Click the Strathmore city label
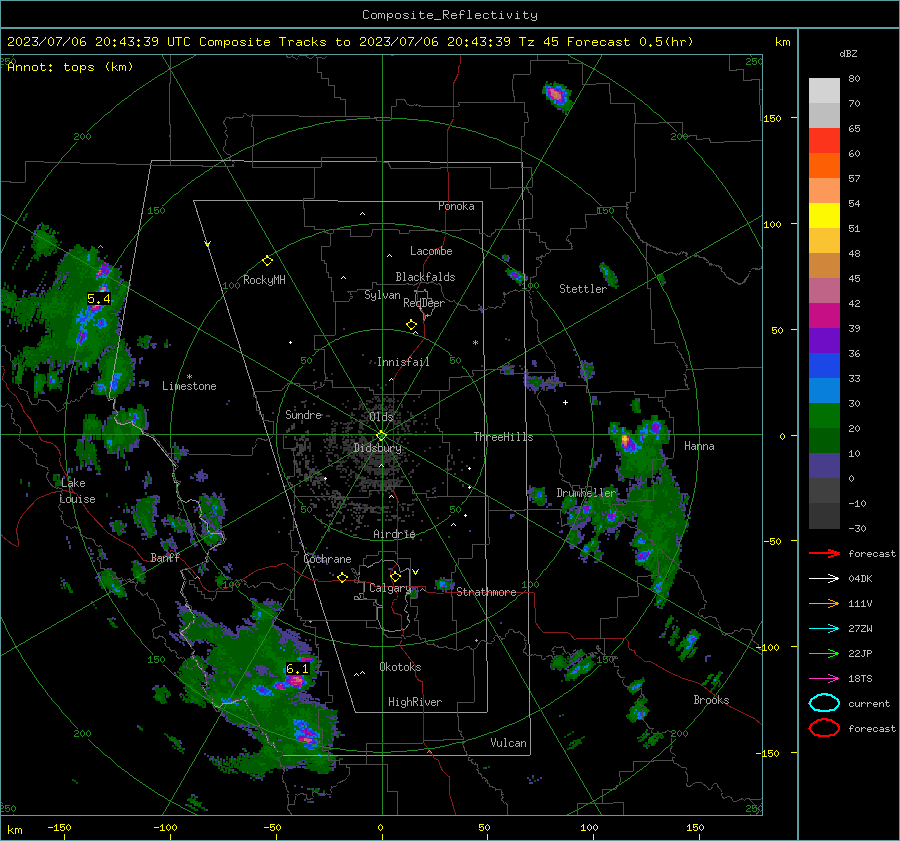 pyautogui.click(x=486, y=592)
